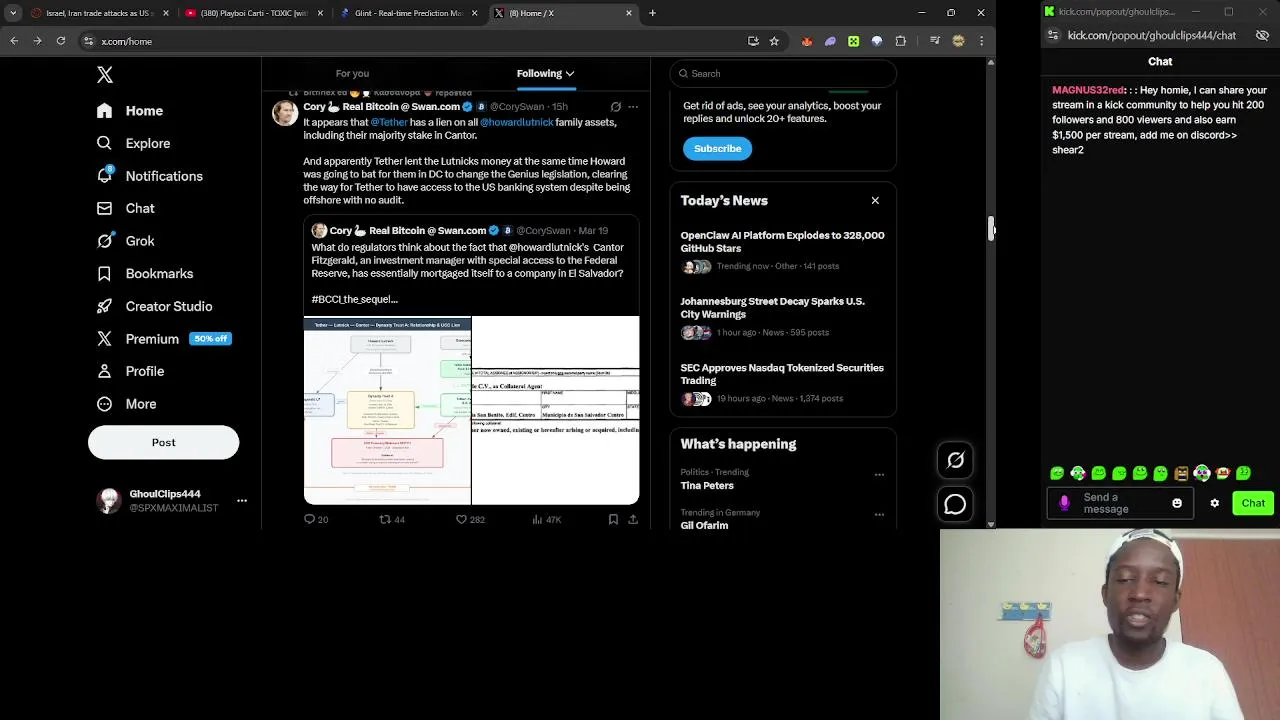Screen dimensions: 1280x720
Task: Open the emoji picker in Kick chat
Action: point(1177,503)
